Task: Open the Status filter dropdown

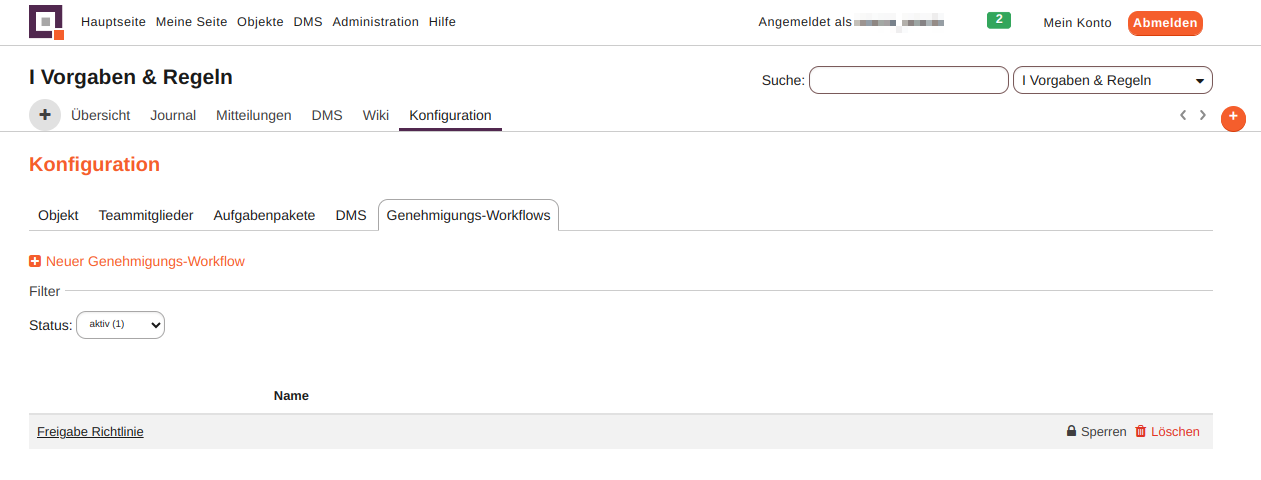Action: tap(120, 325)
